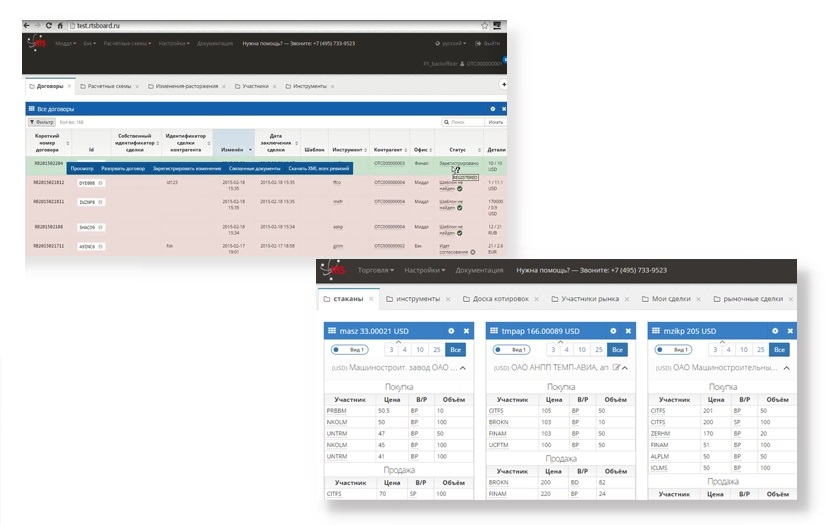Screen dimensions: 825x525
Task: Click grid icon in tmpap panel header
Action: [494, 331]
